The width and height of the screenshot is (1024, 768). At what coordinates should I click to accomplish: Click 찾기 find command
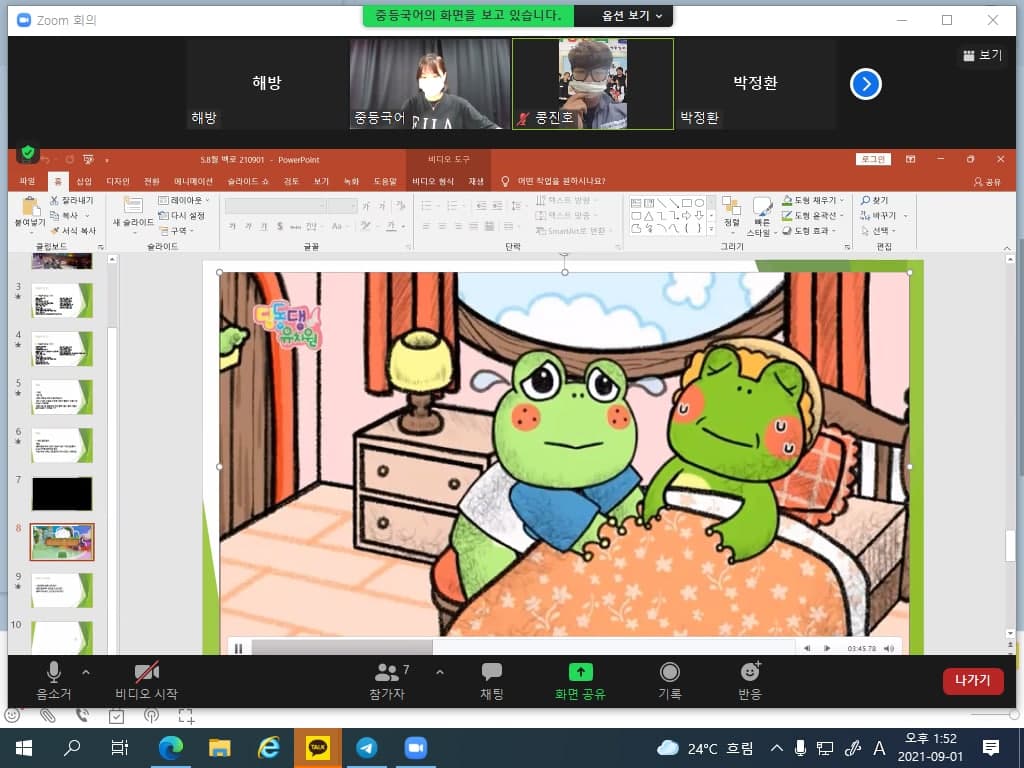(x=874, y=200)
